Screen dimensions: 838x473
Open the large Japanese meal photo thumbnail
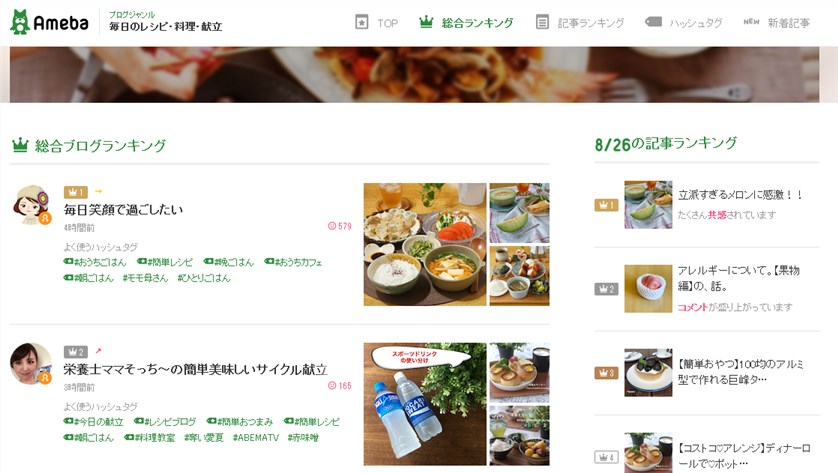coord(425,244)
